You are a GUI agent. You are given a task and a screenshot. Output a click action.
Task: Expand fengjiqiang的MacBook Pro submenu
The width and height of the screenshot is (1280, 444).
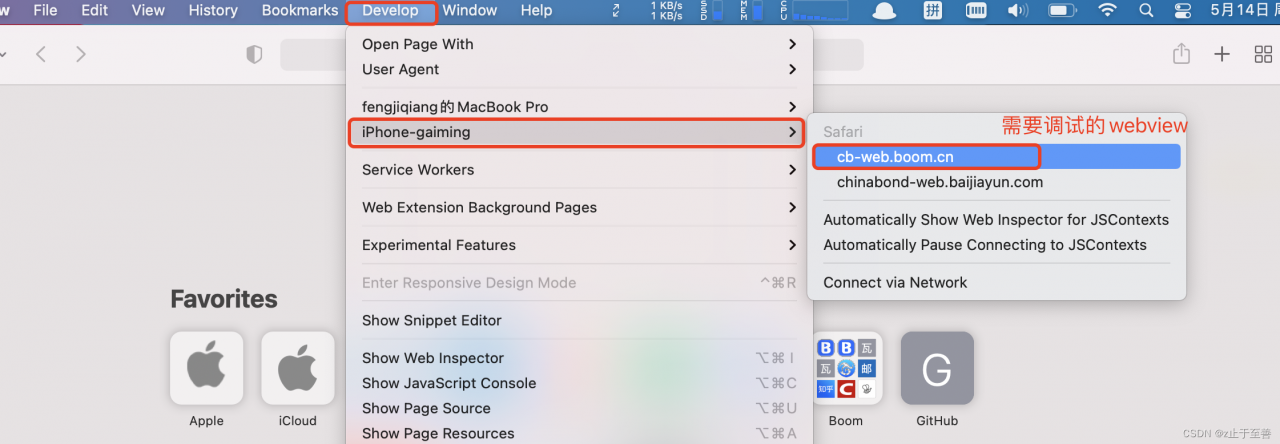(580, 107)
